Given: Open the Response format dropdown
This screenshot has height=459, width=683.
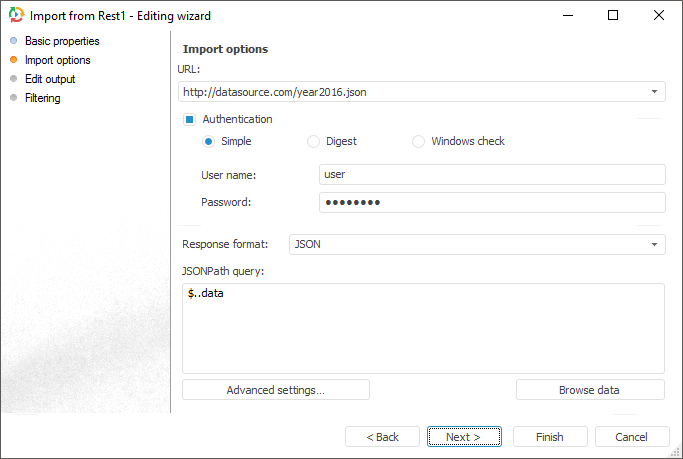Looking at the screenshot, I should pos(654,244).
